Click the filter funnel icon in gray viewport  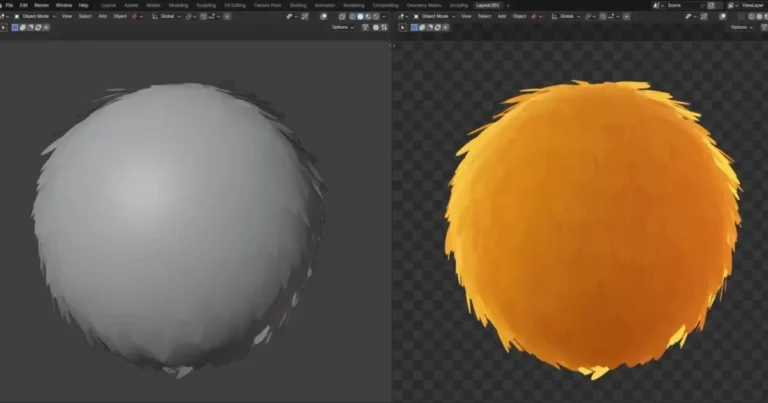point(365,27)
